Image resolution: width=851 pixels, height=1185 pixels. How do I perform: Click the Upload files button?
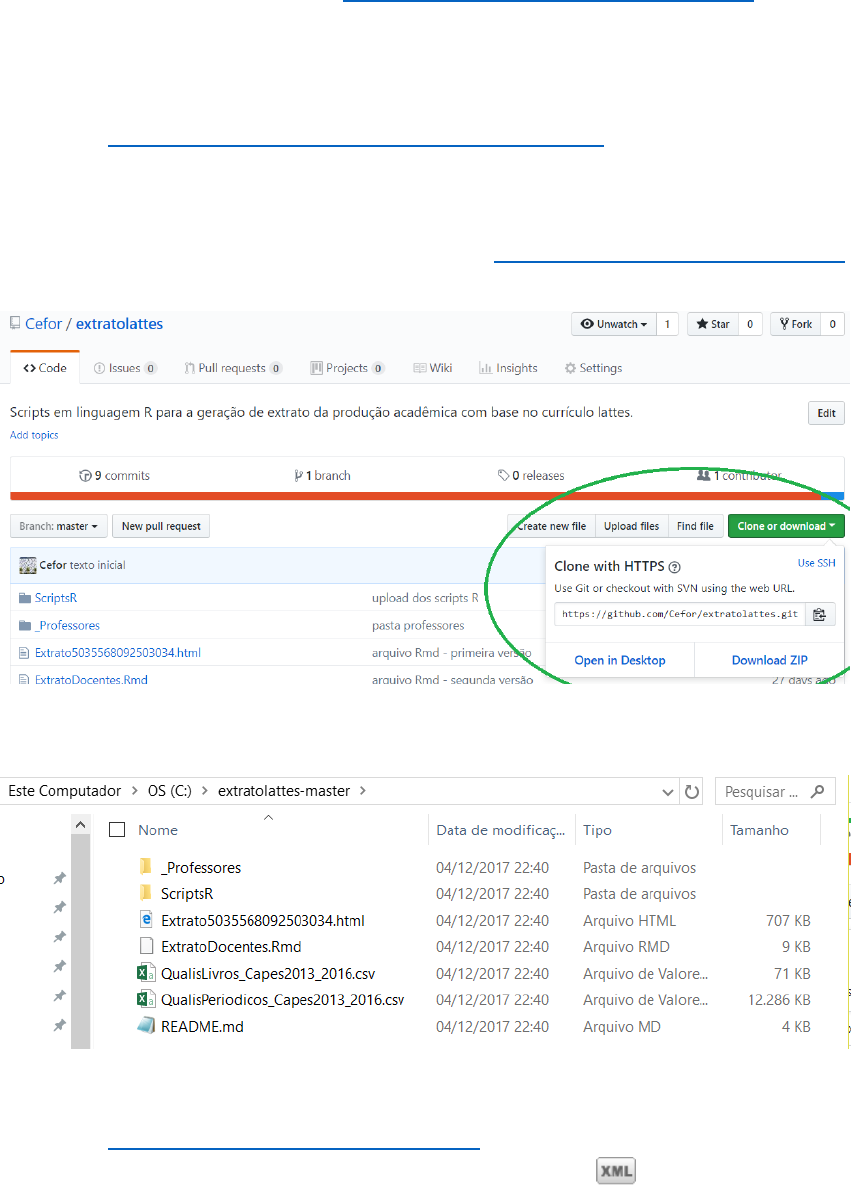[x=631, y=526]
